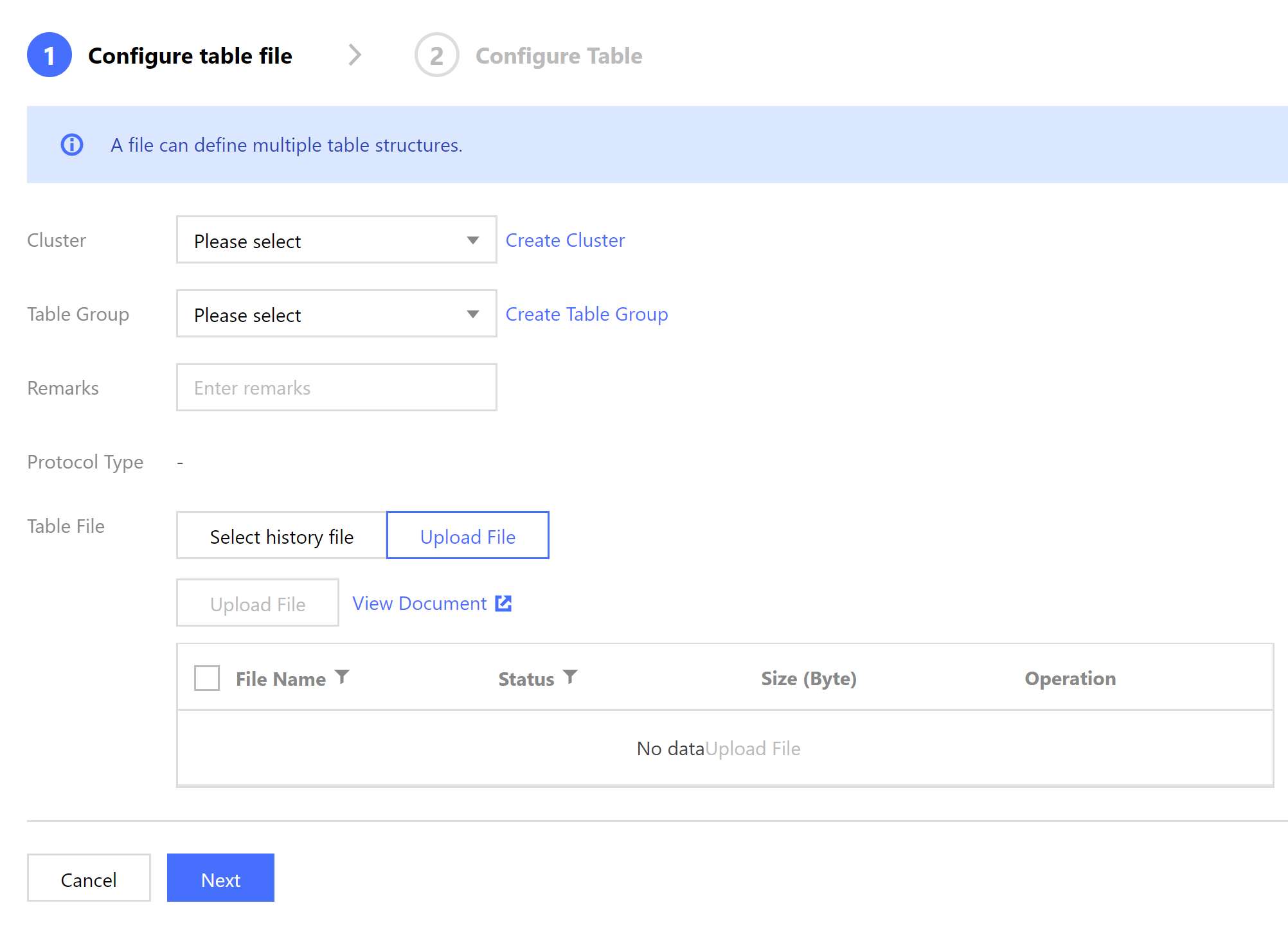The height and width of the screenshot is (930, 1288).
Task: Click the View Document link
Action: (x=419, y=604)
